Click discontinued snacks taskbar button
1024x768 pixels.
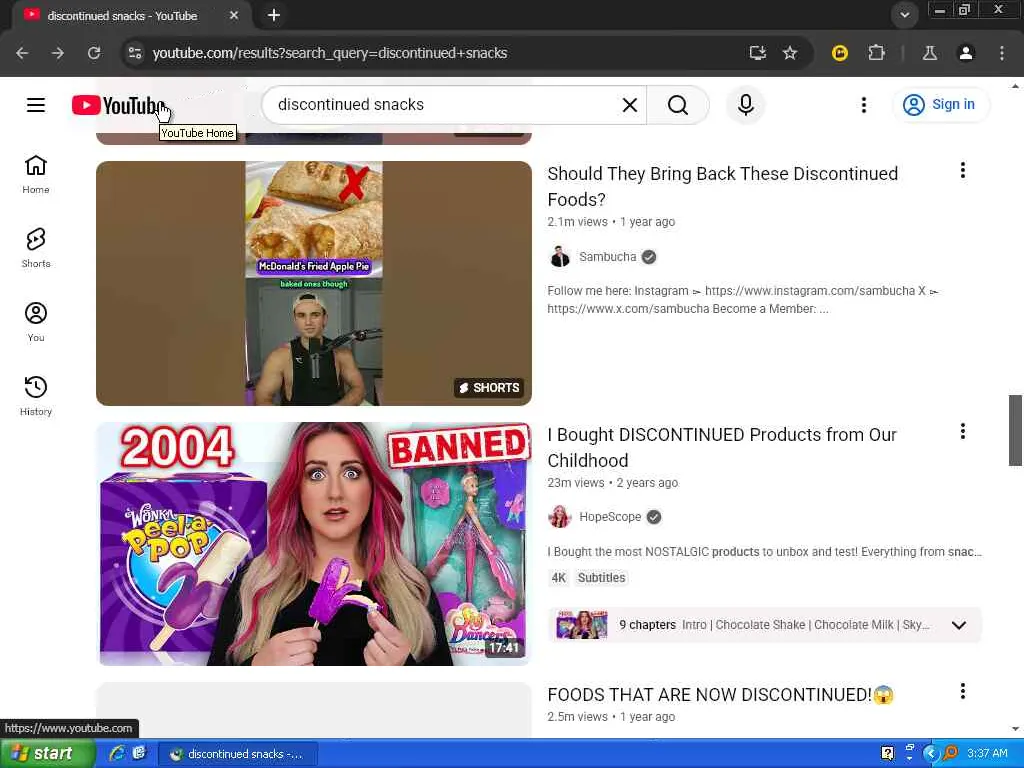(238, 754)
